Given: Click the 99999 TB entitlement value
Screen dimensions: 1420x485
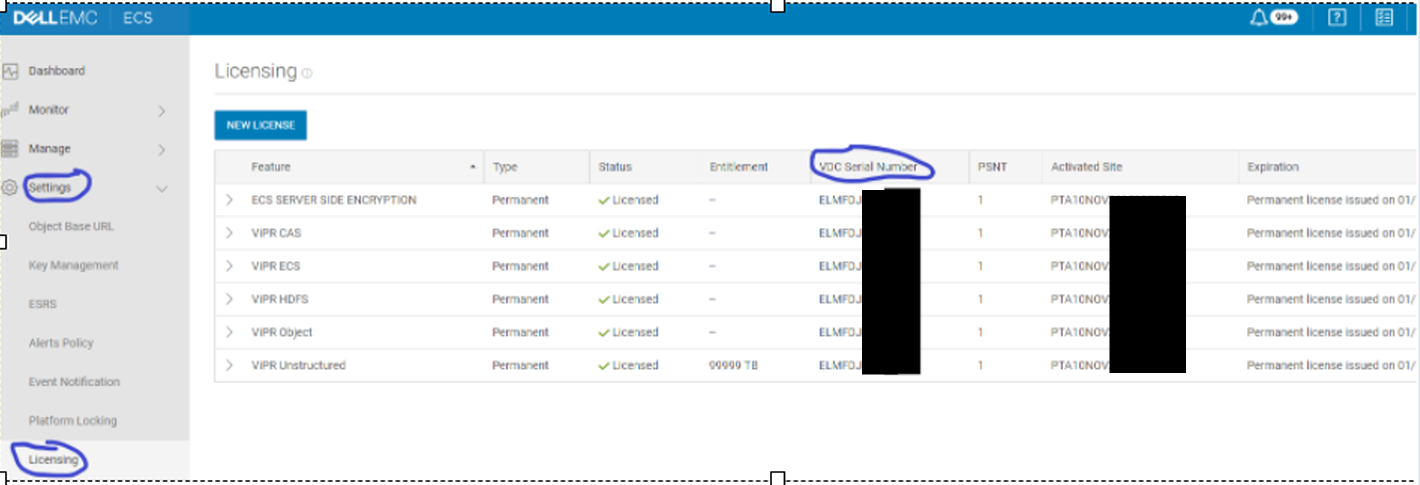Looking at the screenshot, I should point(733,365).
